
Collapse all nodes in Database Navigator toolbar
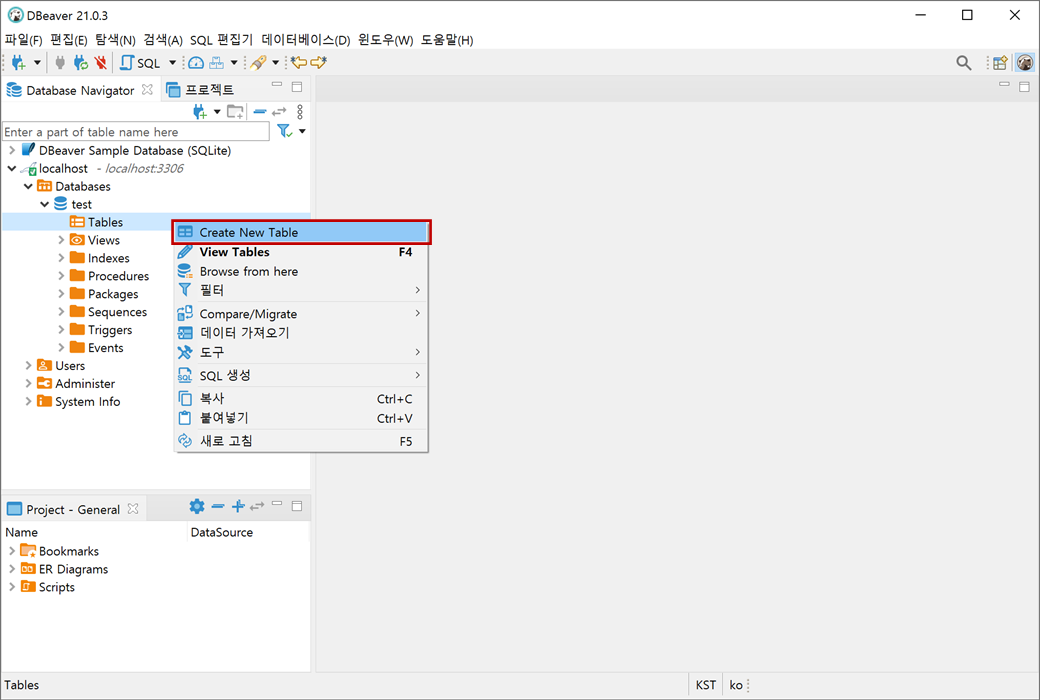[x=258, y=110]
